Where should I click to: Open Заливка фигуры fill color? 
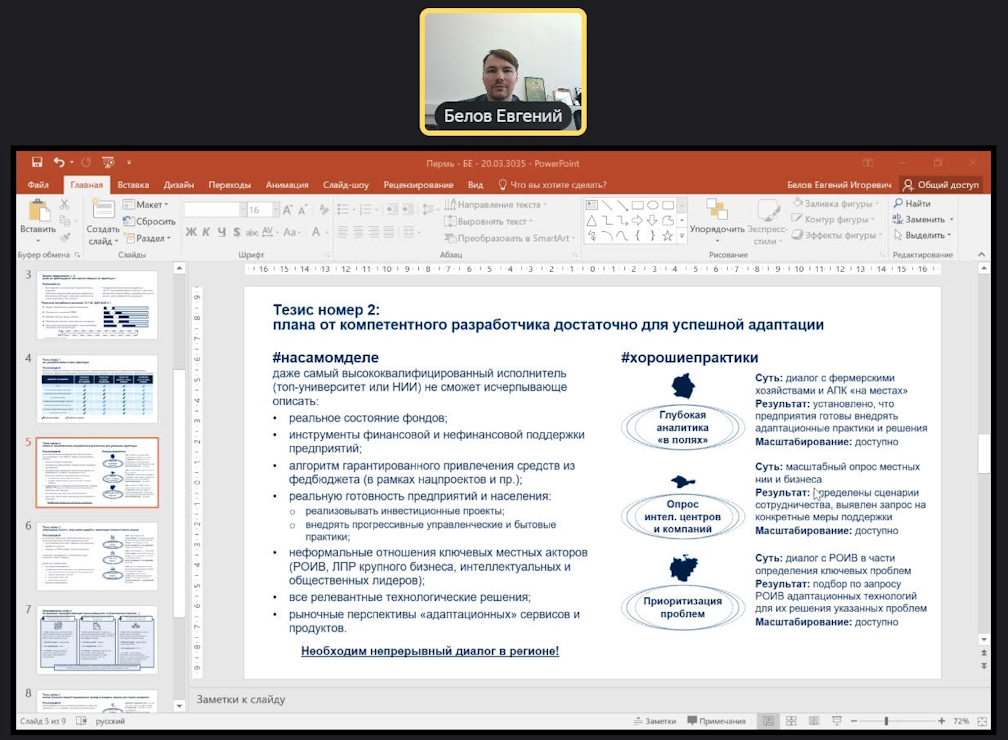[x=834, y=203]
